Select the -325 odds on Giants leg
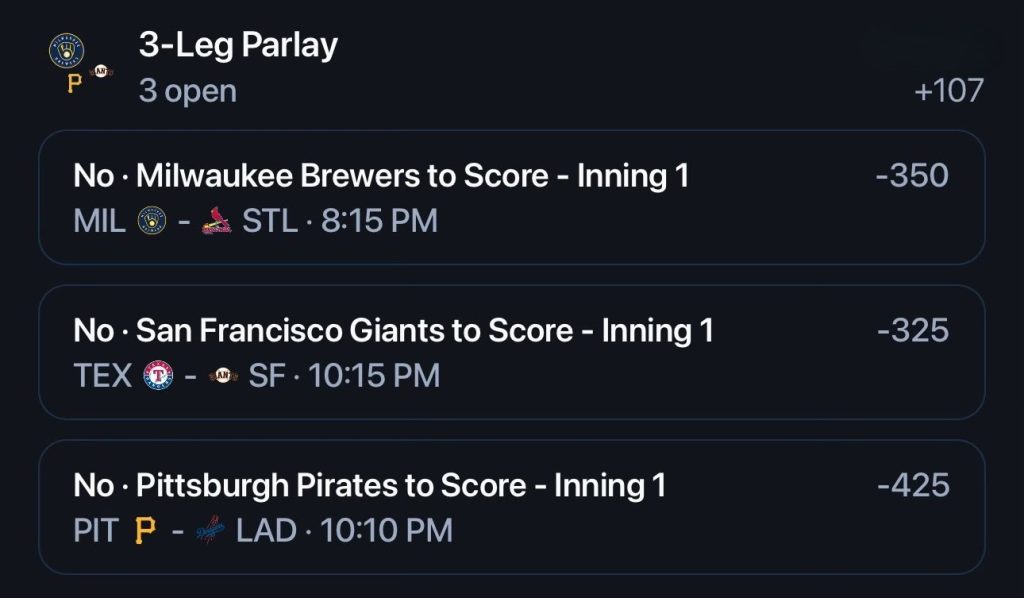This screenshot has width=1024, height=598. click(913, 330)
